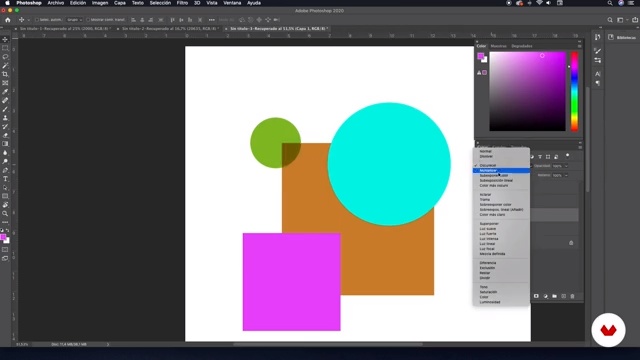Switch to 'Sin título-1-Recuperado' document tab
Viewport: 640px width, 360px height.
point(65,29)
